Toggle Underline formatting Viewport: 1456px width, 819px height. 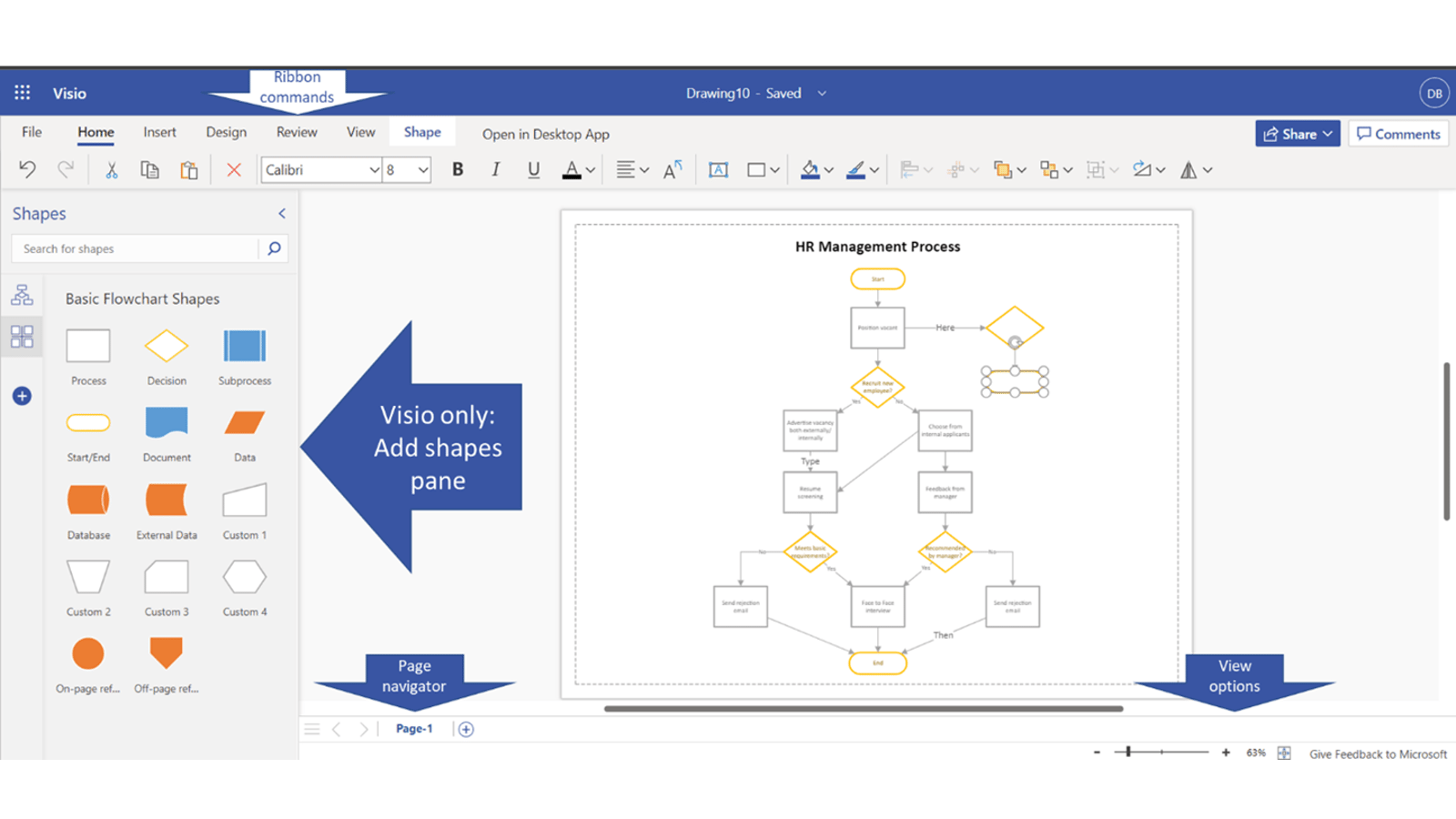coord(533,169)
